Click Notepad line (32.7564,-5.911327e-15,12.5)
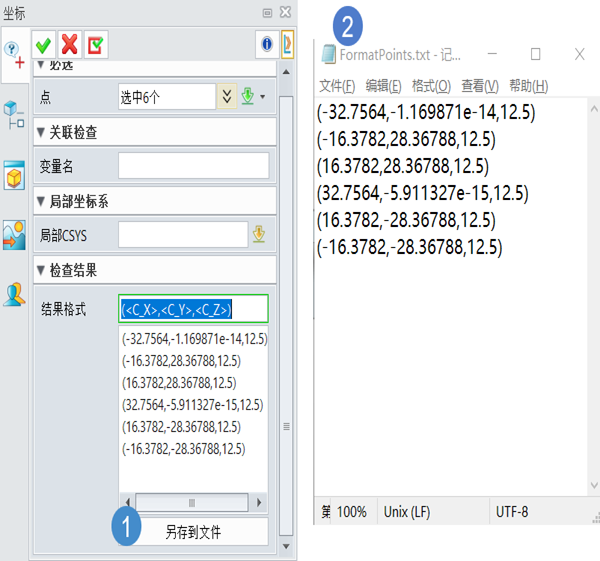The height and width of the screenshot is (561, 600). pos(422,193)
